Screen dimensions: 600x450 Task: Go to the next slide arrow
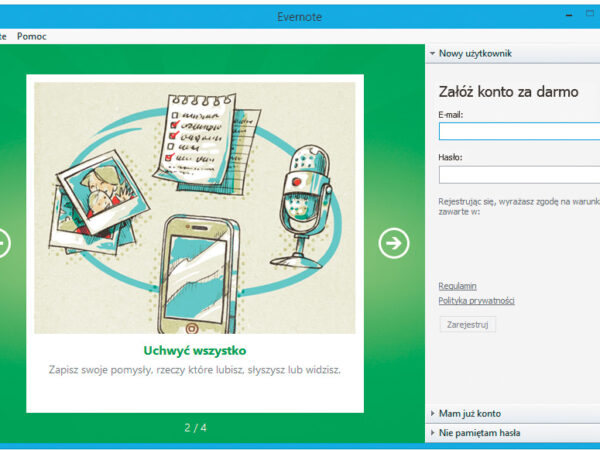395,242
